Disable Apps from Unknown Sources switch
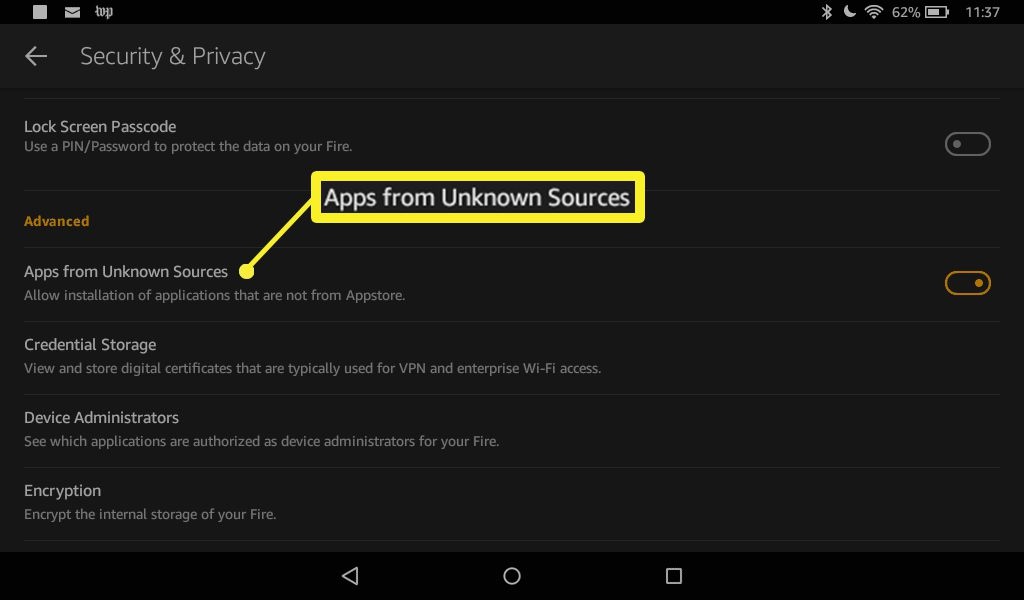 [967, 283]
